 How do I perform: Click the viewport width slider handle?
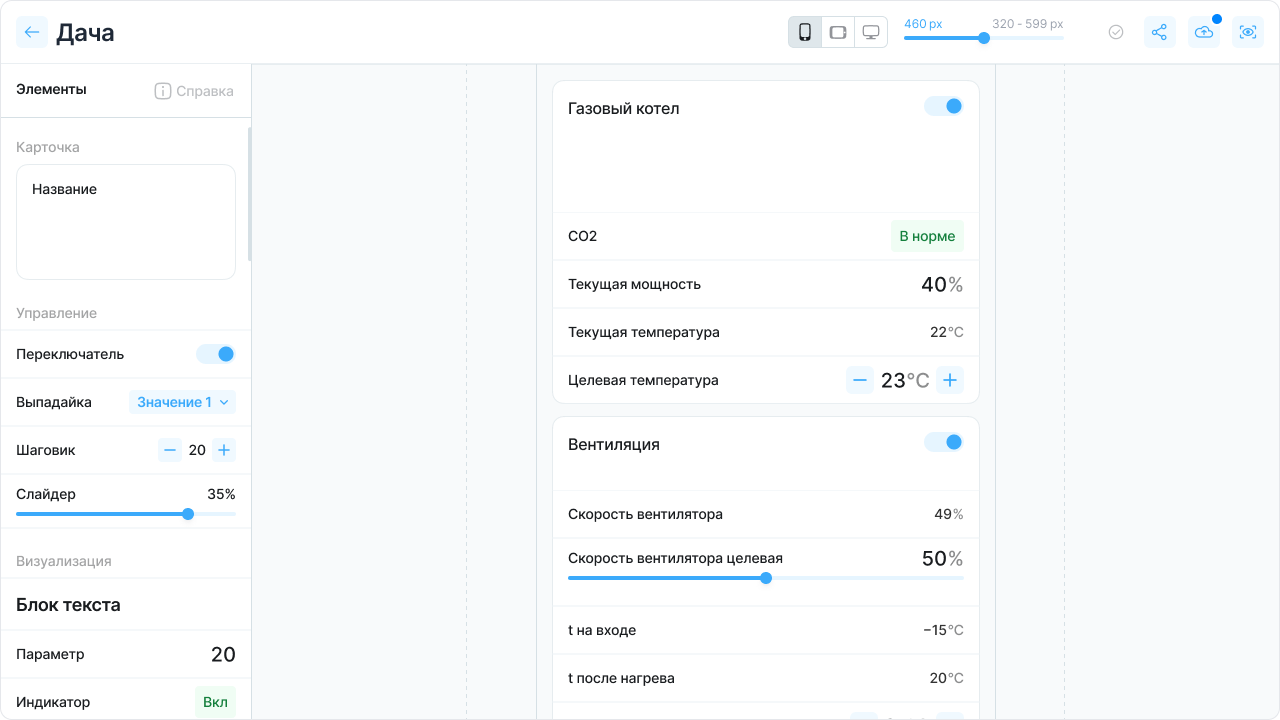coord(984,38)
